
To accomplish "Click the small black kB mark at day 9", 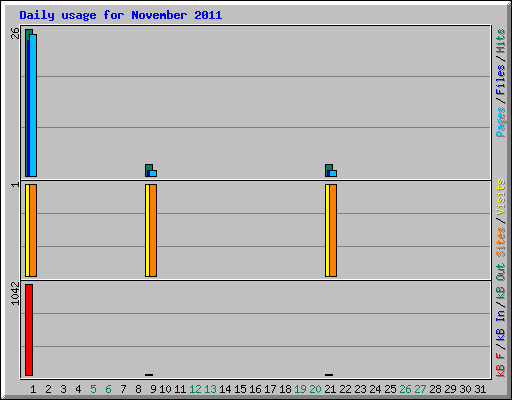I will (x=149, y=375).
